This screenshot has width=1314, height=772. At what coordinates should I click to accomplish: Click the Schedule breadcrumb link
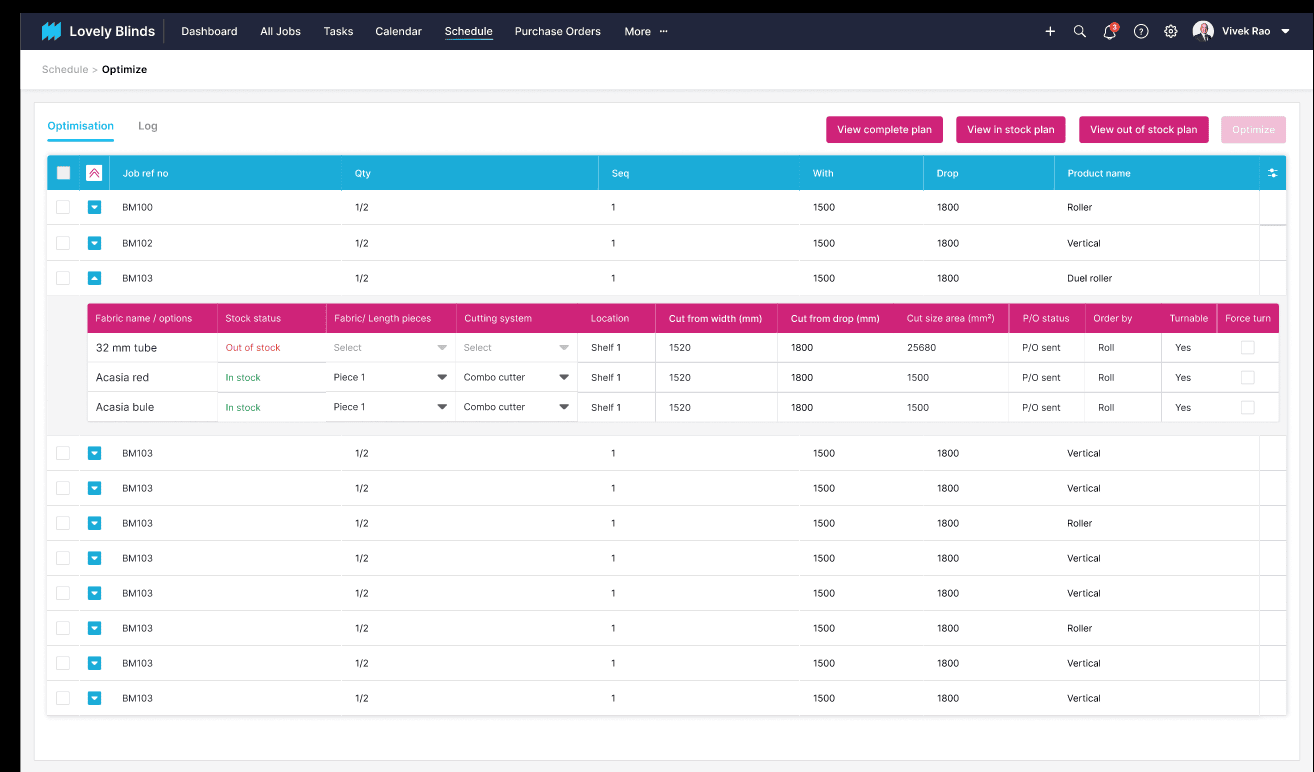point(65,70)
